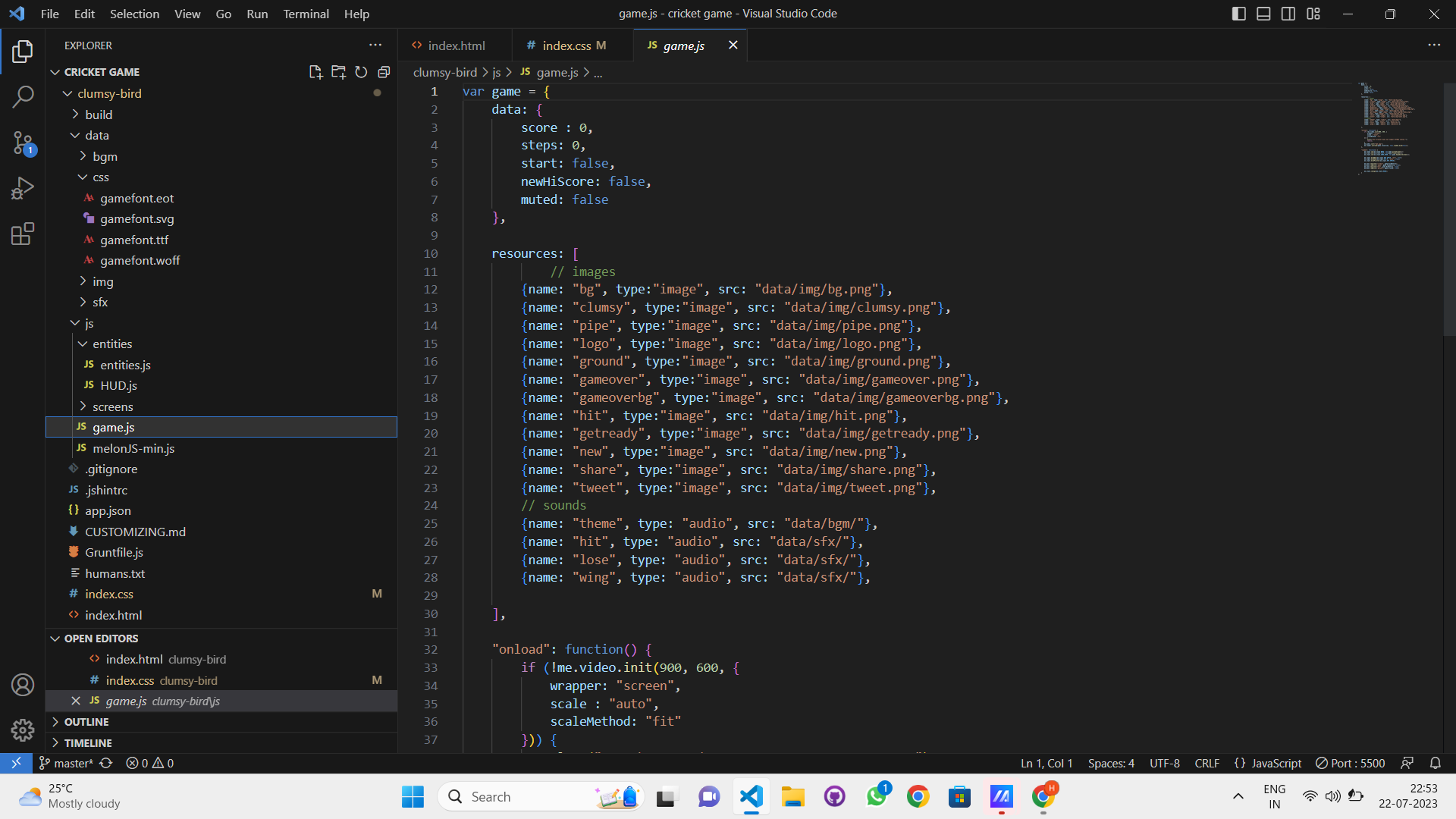
Task: Open the Source Control view
Action: tap(23, 142)
